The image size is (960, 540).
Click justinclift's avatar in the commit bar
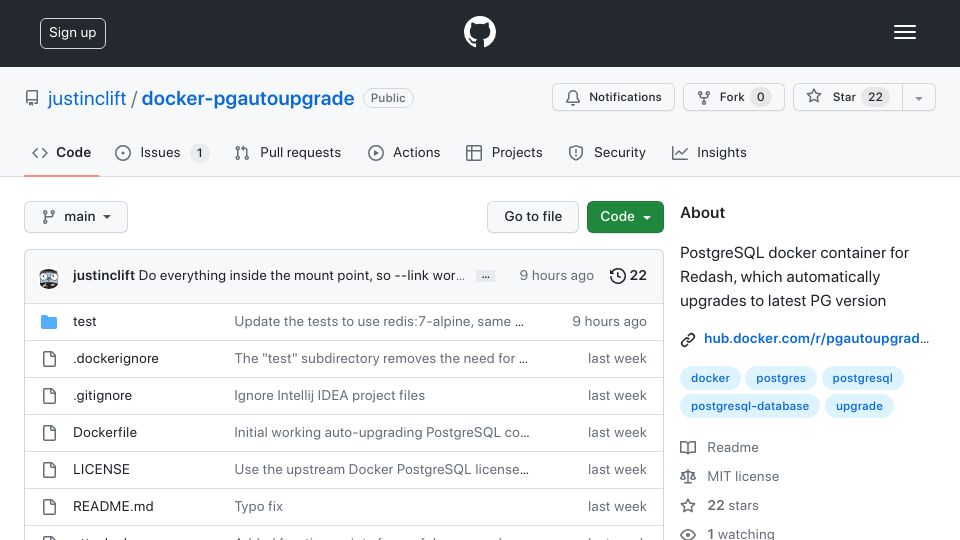[x=49, y=278]
